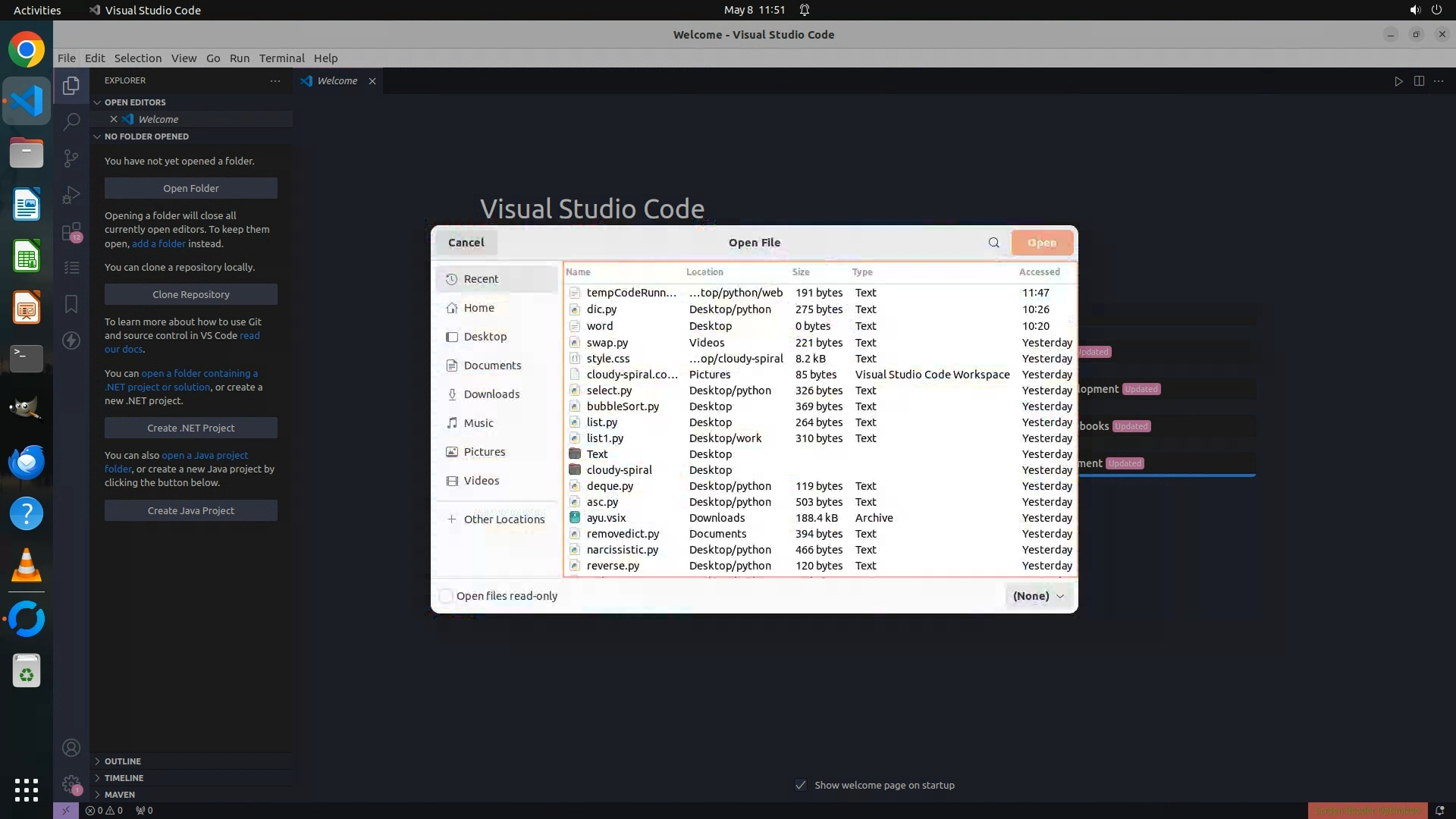Click the Accounts icon in activity bar

[71, 748]
